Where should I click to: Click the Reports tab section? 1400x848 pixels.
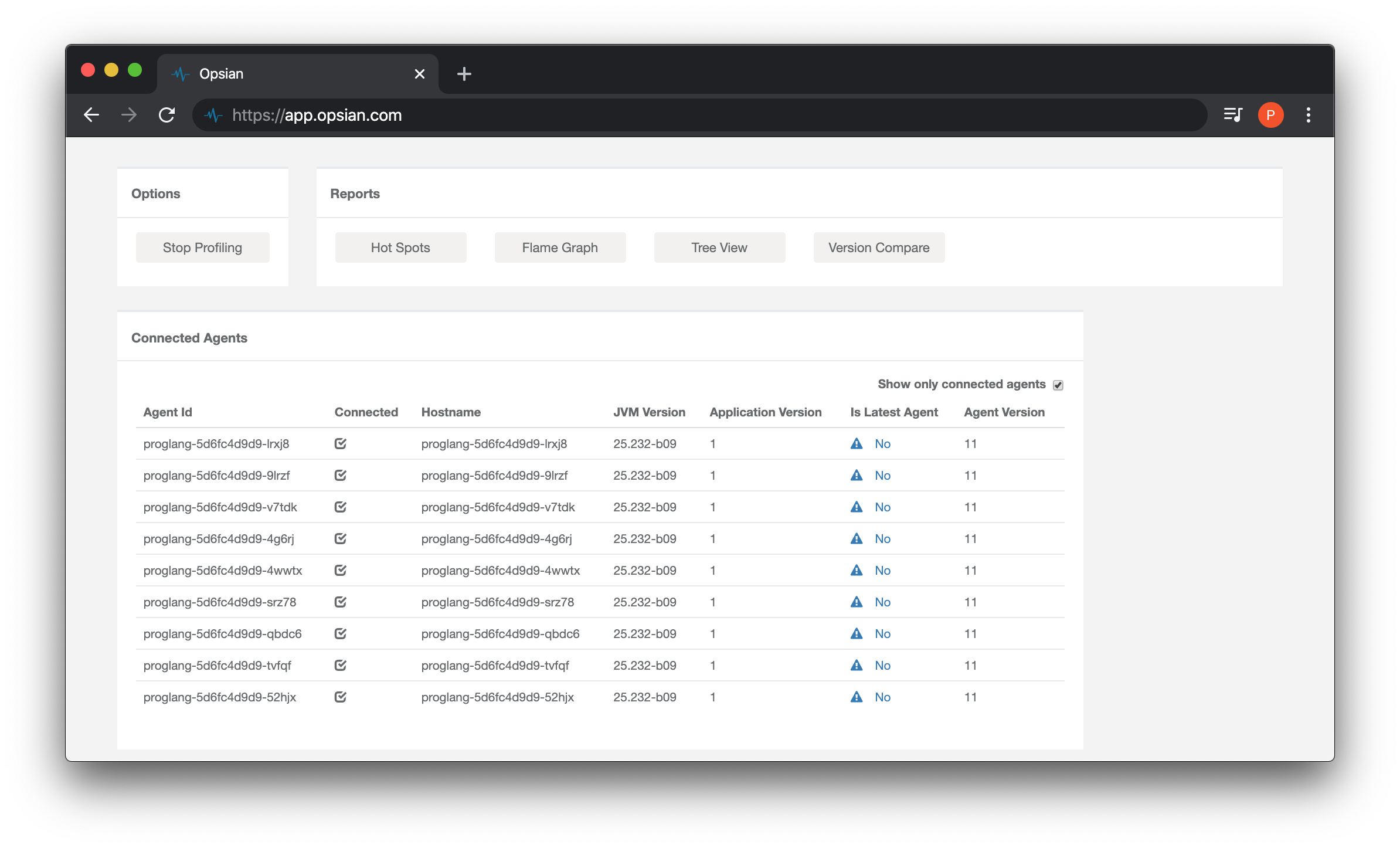(355, 194)
